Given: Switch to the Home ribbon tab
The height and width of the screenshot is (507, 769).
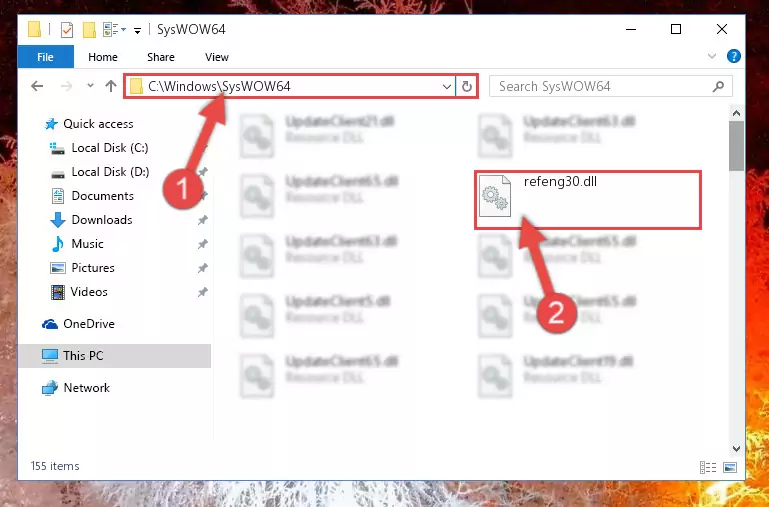Looking at the screenshot, I should [x=103, y=57].
